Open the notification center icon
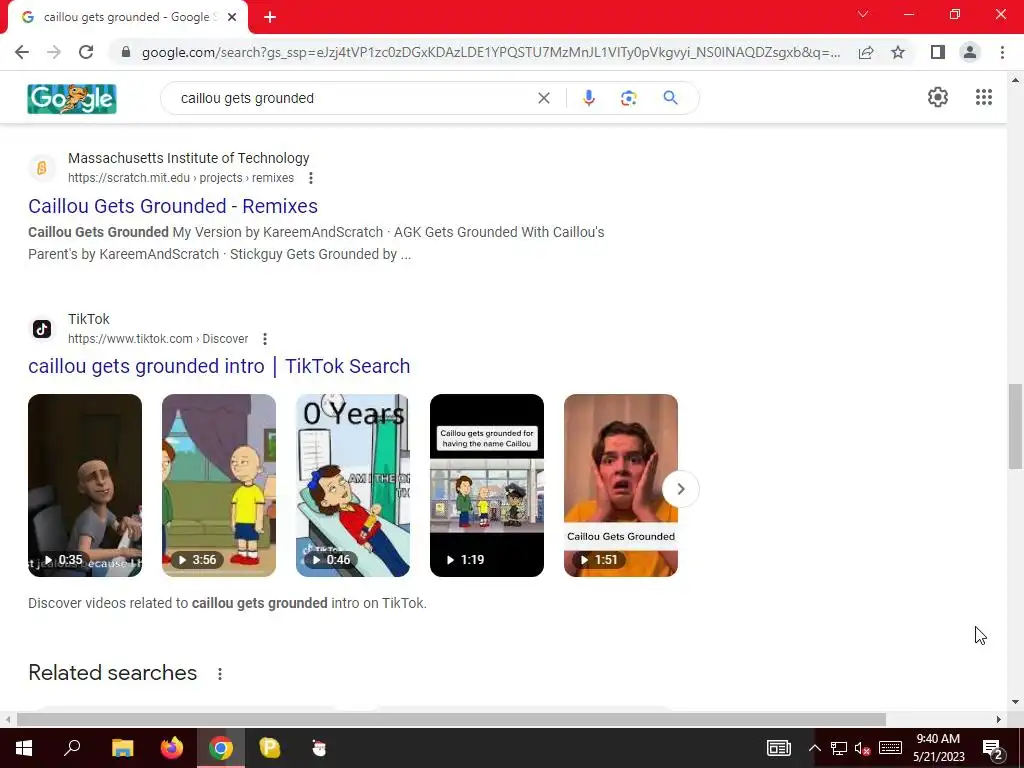The width and height of the screenshot is (1024, 768). (993, 748)
